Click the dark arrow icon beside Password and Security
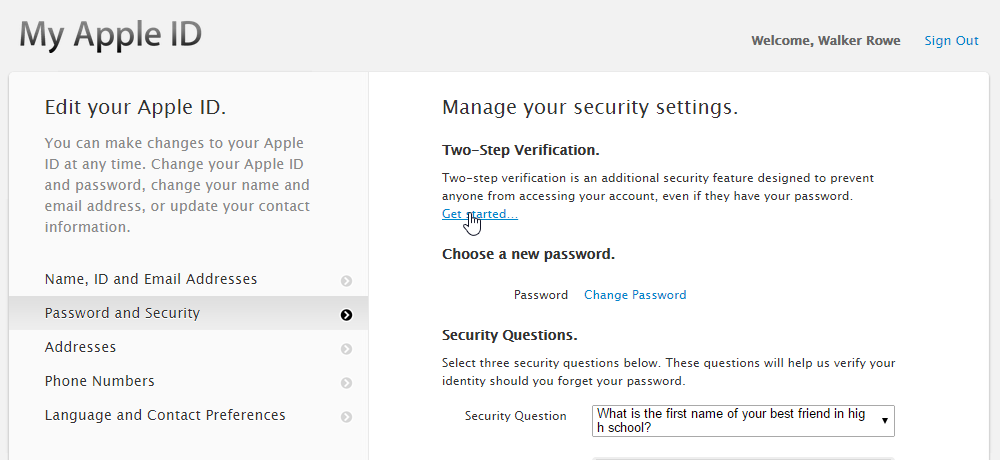This screenshot has height=460, width=1000. [346, 315]
